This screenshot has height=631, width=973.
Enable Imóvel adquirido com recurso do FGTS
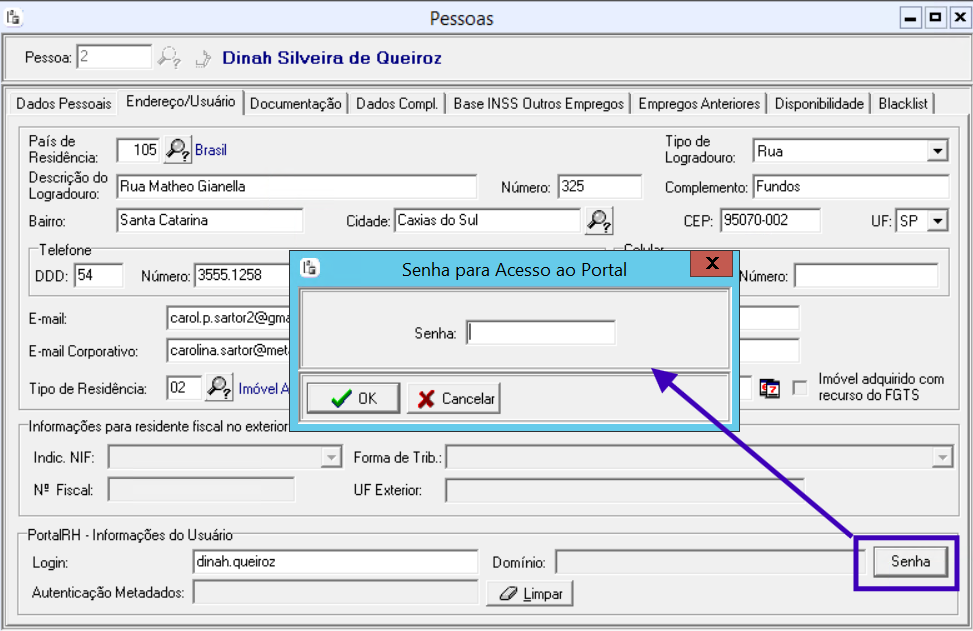(800, 388)
